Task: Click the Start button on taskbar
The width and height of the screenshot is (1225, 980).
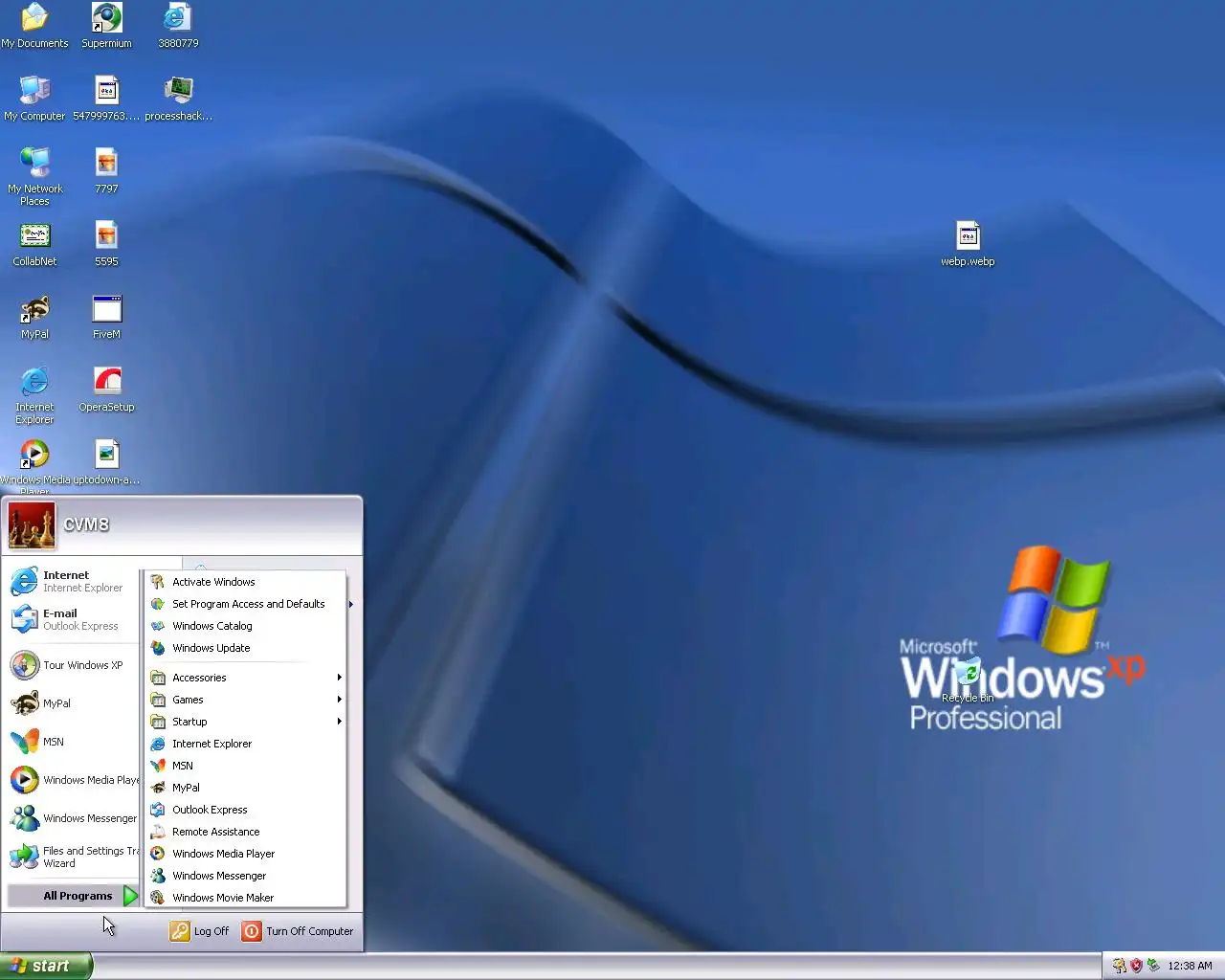Action: tap(46, 966)
